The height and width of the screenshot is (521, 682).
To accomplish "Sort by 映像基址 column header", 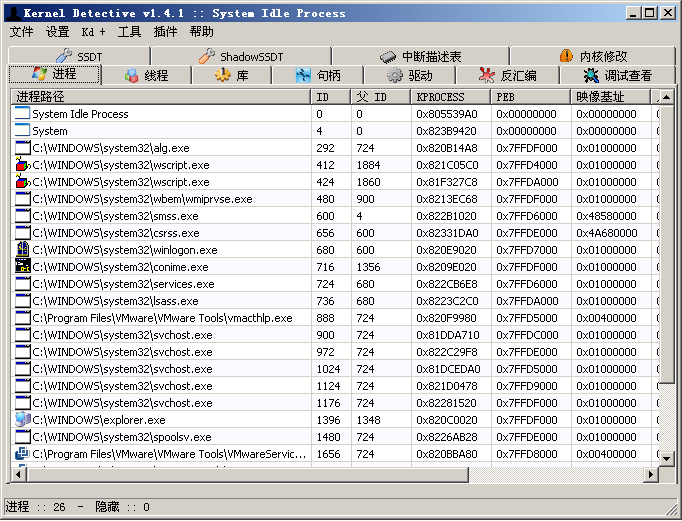I will pyautogui.click(x=611, y=97).
